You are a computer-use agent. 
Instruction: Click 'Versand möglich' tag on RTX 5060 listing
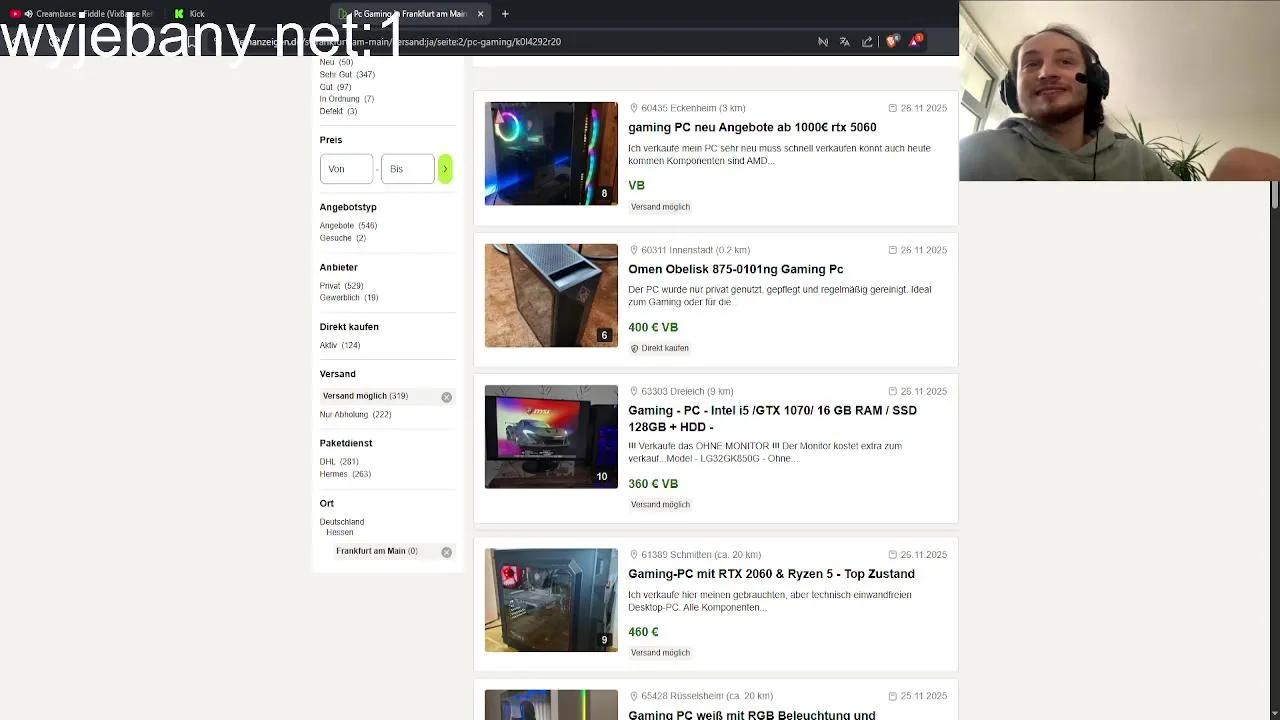coord(660,207)
